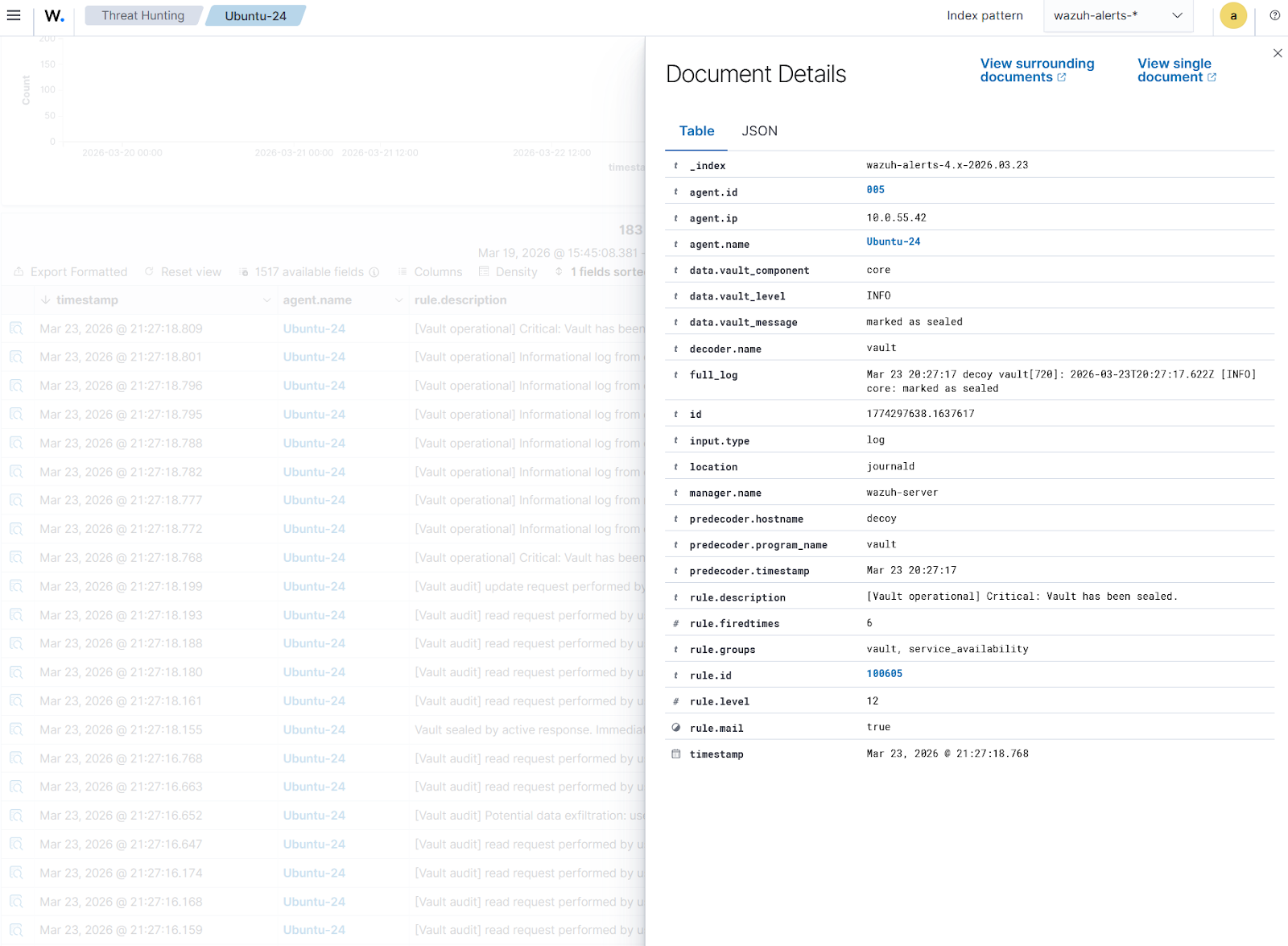Screen dimensions: 1288x946
Task: Open details for 21:27:18.155 alert row
Action: (x=16, y=729)
